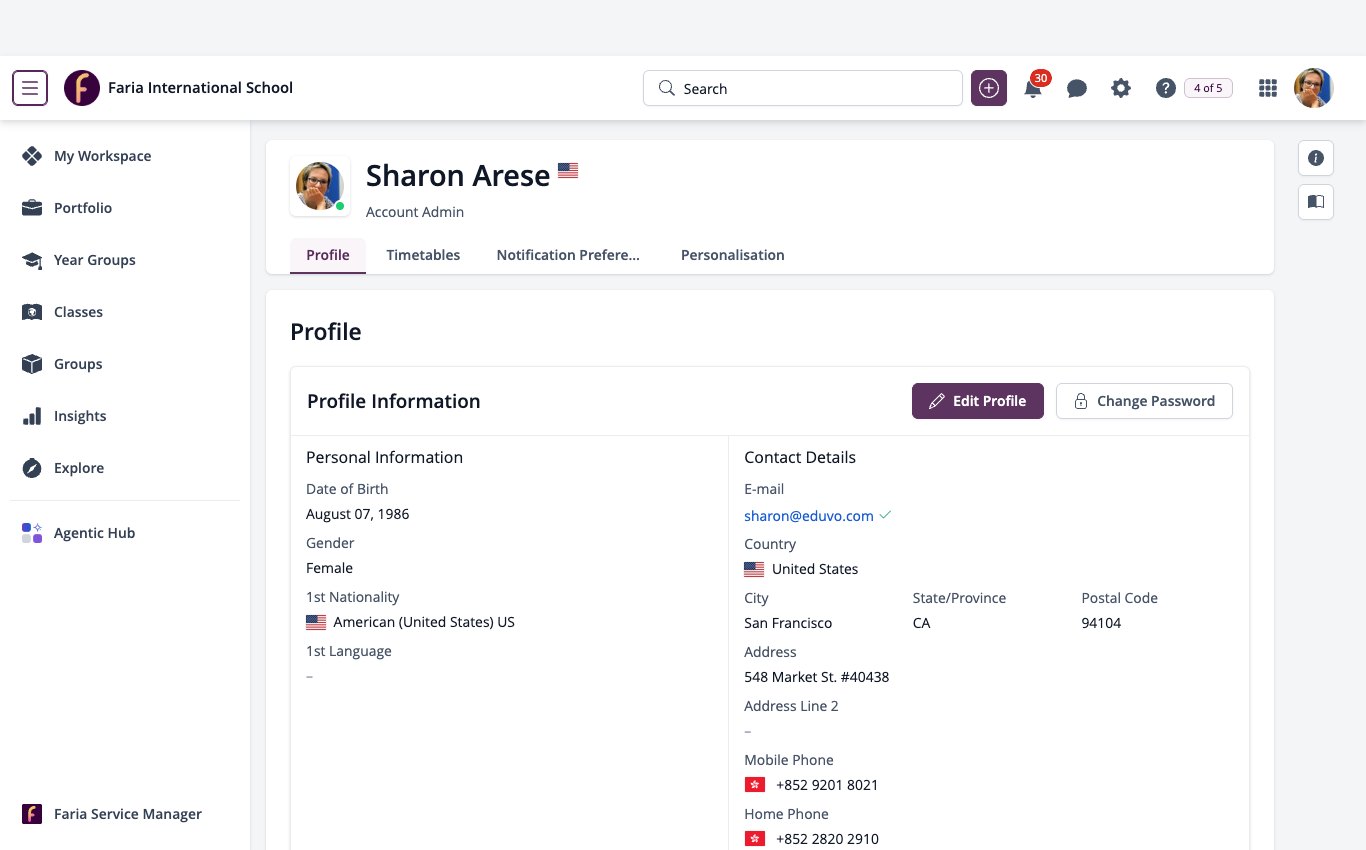Switch to the Personalisation tab
Screen dimensions: 1366x850
(x=732, y=255)
